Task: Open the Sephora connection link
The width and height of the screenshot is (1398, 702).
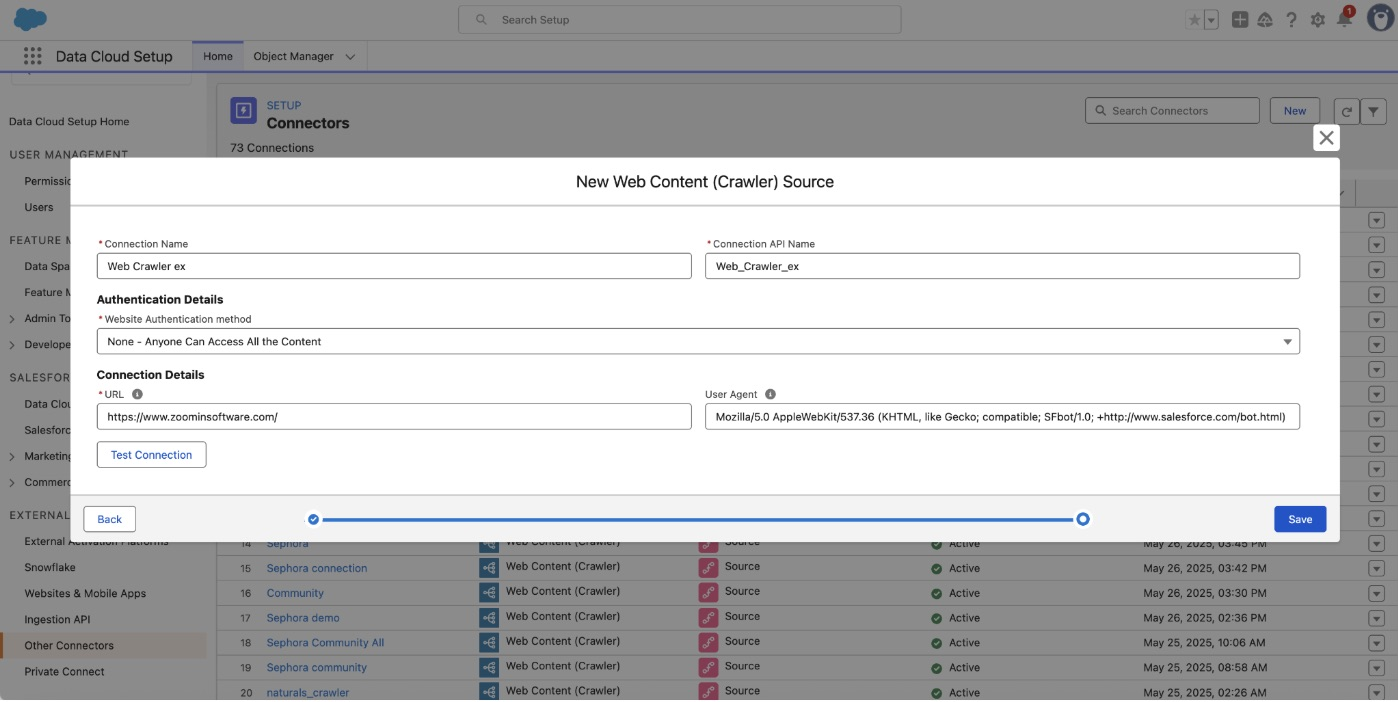Action: 317,568
